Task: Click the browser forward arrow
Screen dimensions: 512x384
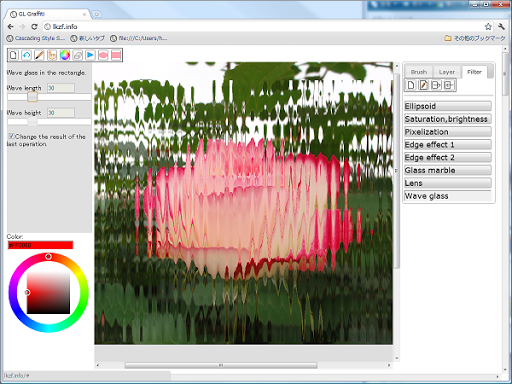Action: pos(22,27)
